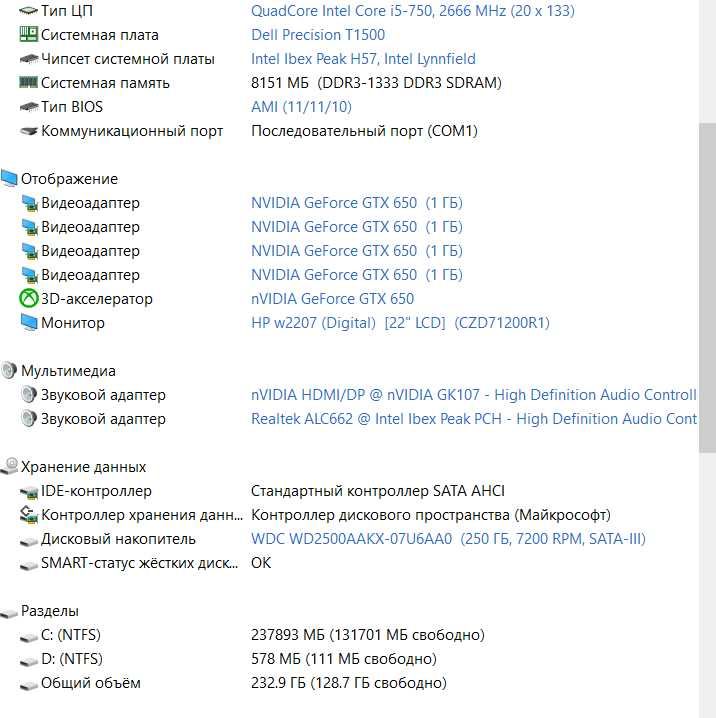The image size is (716, 718).
Task: Select the Мультимедиа section header
Action: click(x=68, y=370)
